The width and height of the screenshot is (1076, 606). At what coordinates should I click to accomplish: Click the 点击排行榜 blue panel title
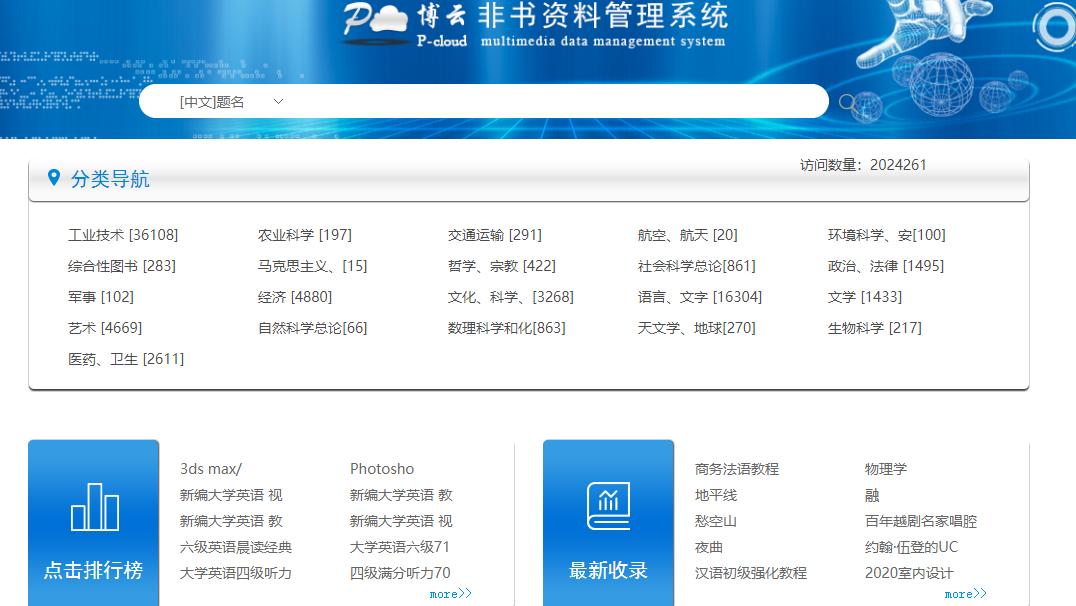tap(93, 570)
